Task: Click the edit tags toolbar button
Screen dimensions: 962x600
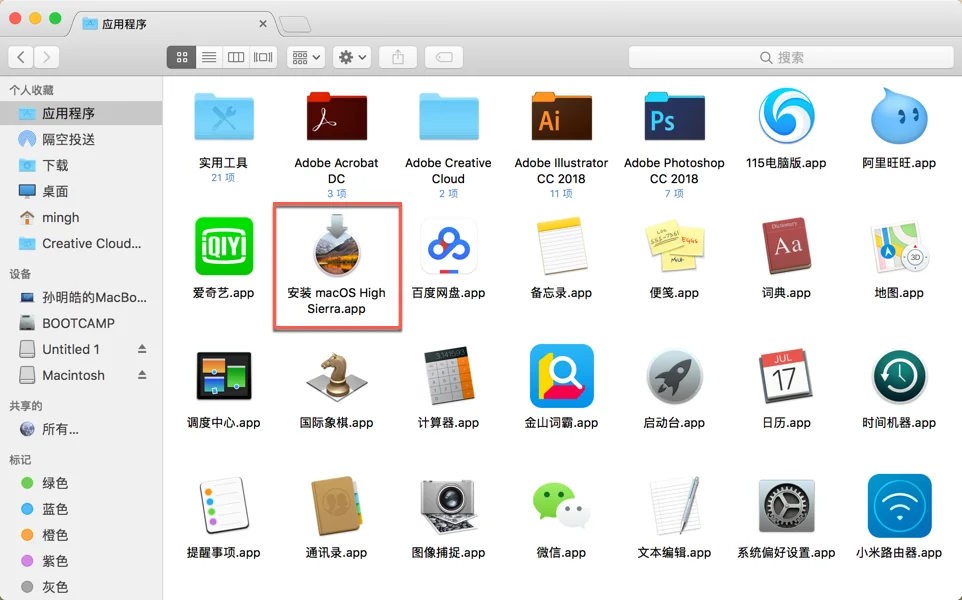Action: 444,57
